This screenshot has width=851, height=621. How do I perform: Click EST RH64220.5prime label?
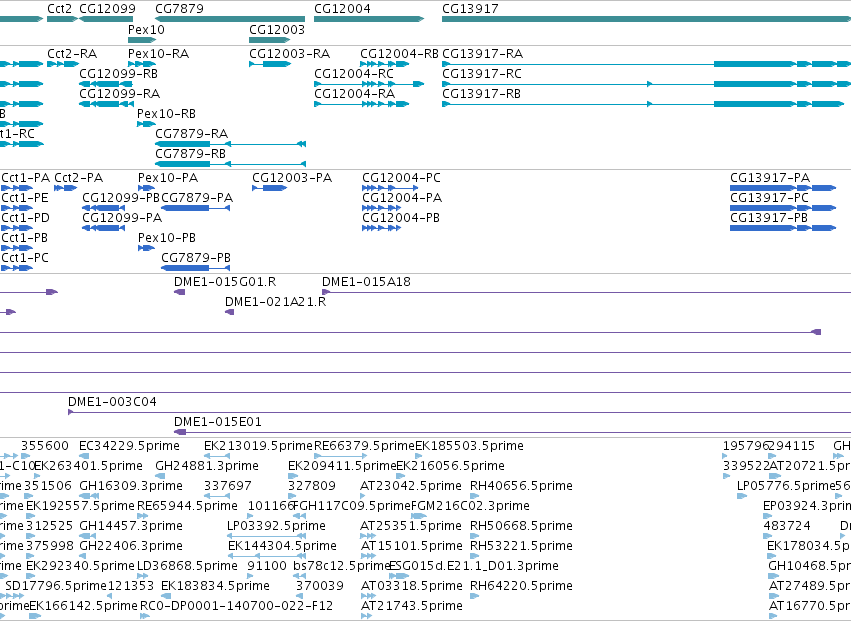point(521,587)
